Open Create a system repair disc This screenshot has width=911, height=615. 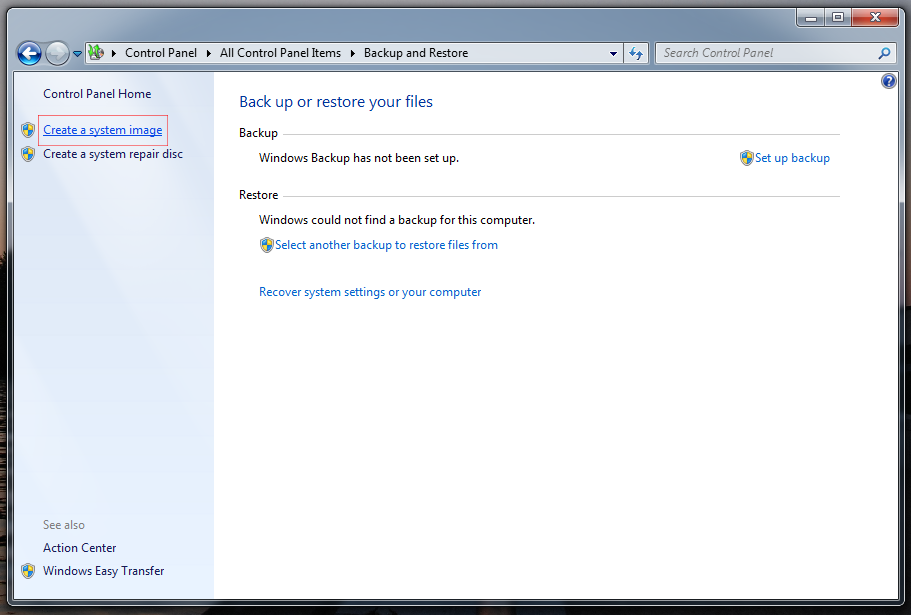click(113, 154)
